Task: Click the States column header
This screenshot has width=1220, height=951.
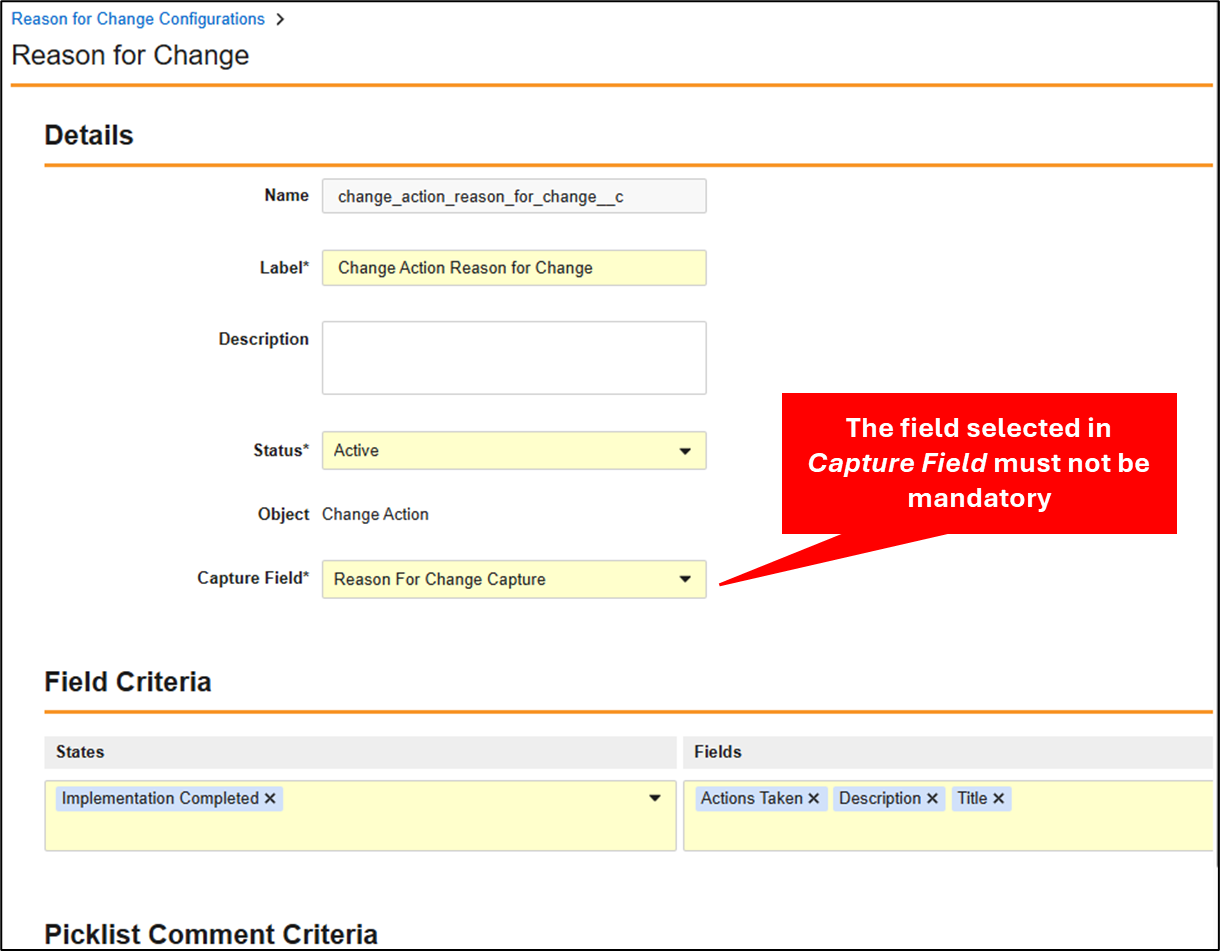Action: (80, 752)
